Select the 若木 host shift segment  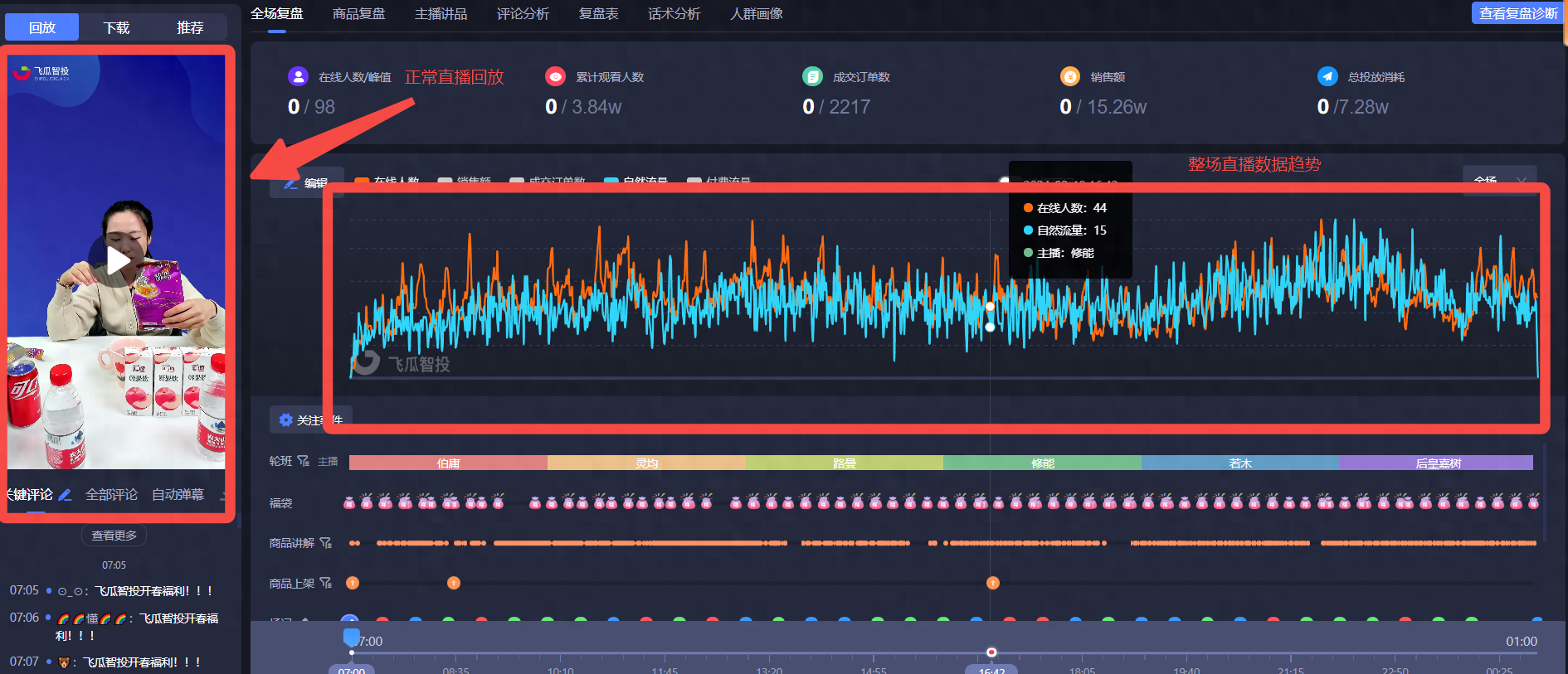tap(1240, 463)
